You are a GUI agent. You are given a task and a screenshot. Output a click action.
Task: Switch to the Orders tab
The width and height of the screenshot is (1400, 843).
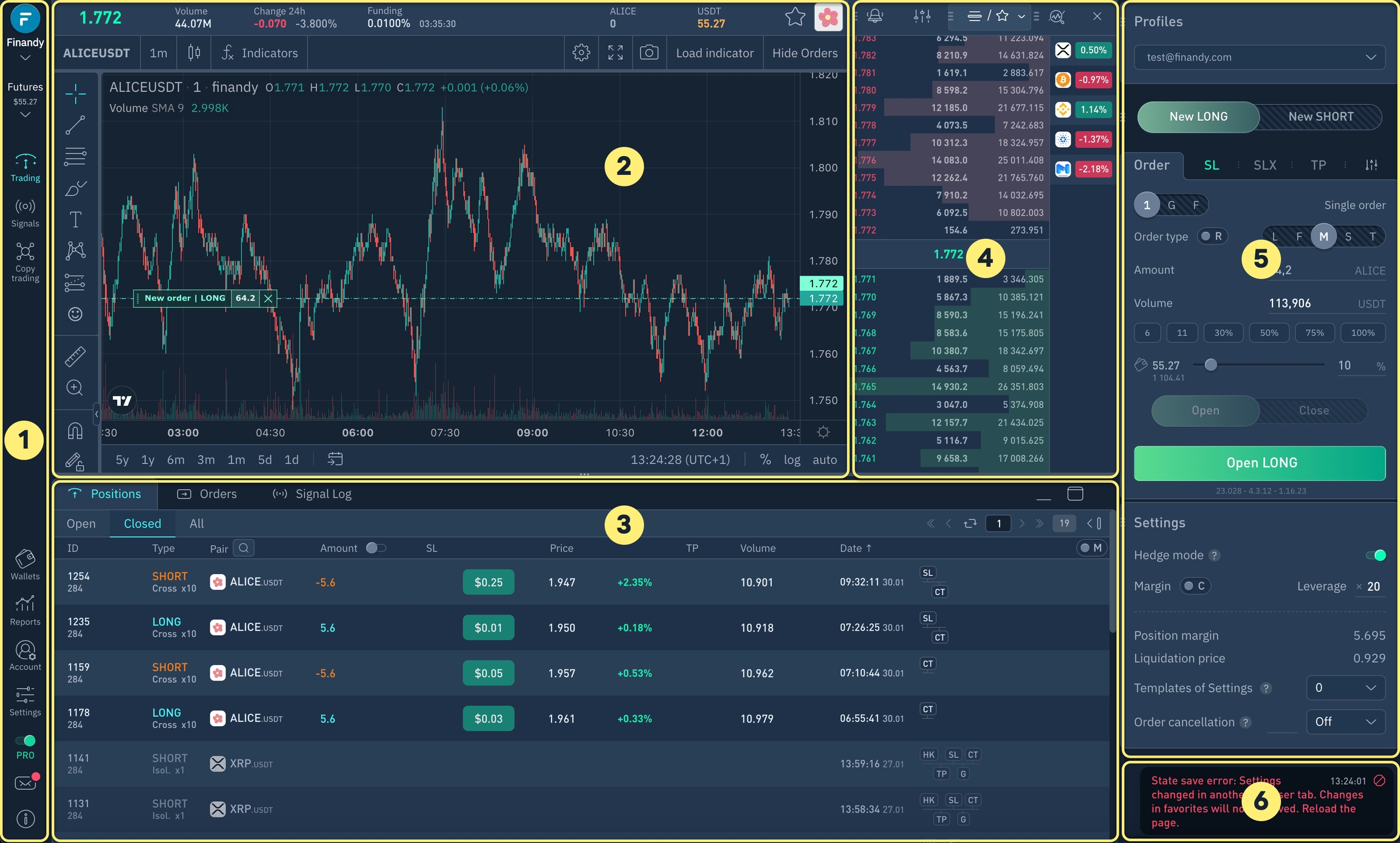coord(207,494)
